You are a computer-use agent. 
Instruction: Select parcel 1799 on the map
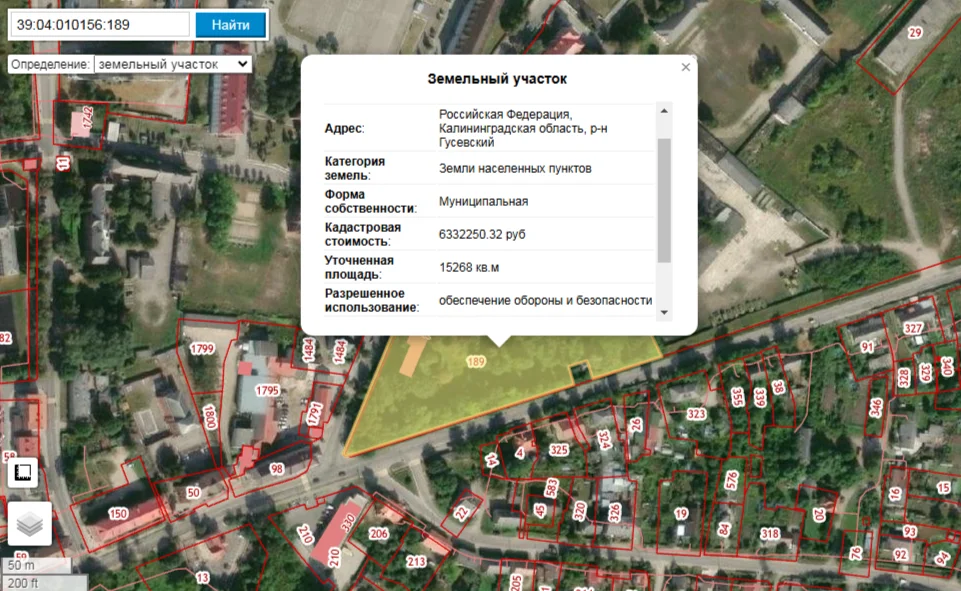click(202, 349)
